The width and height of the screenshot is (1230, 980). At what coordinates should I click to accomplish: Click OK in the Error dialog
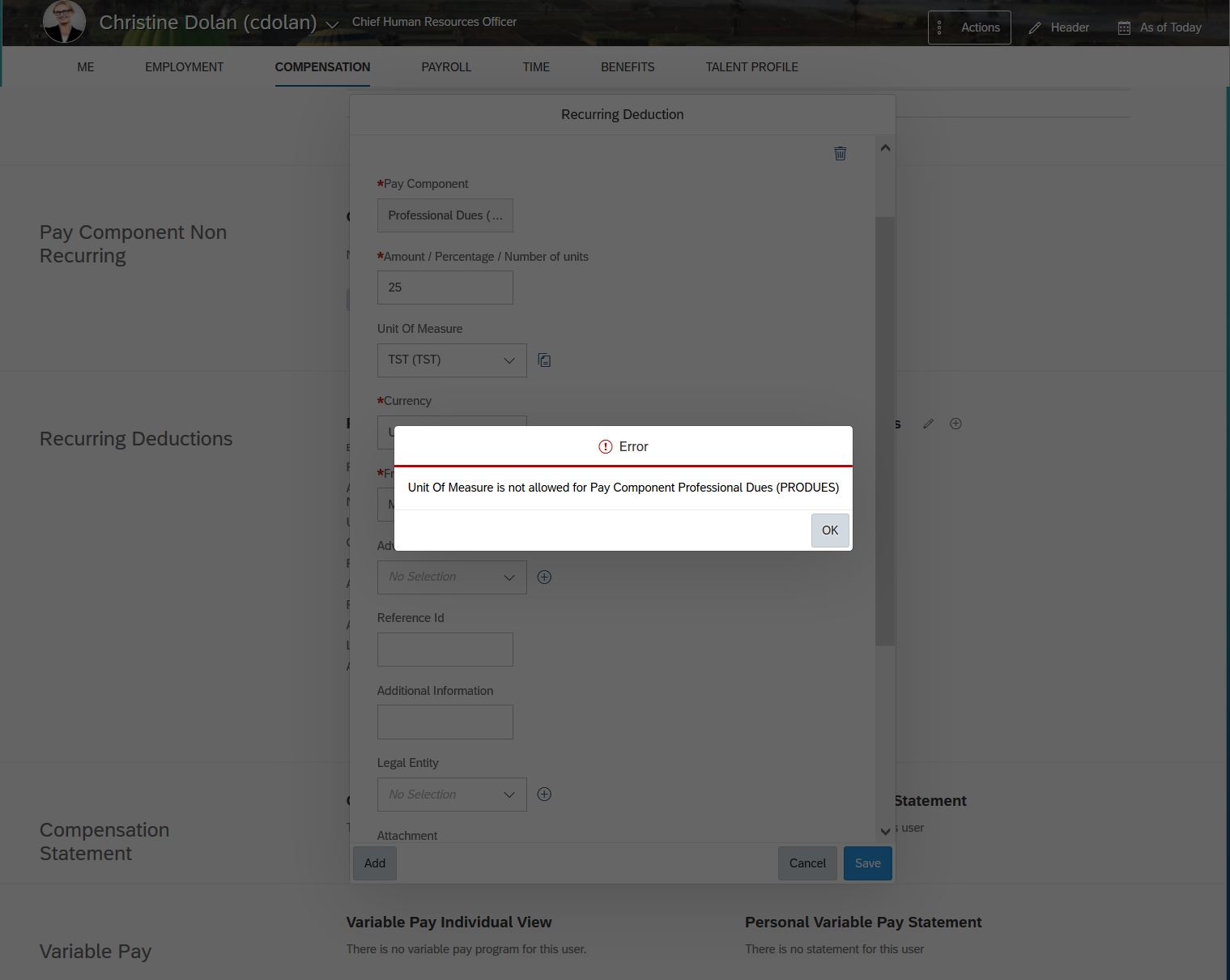point(830,530)
